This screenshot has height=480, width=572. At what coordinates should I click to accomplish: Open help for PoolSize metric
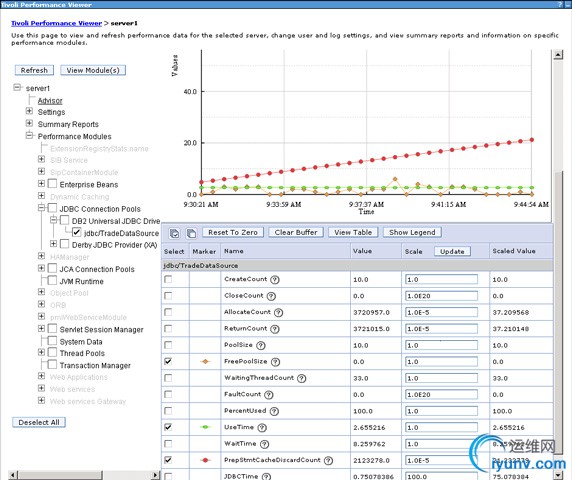point(260,345)
